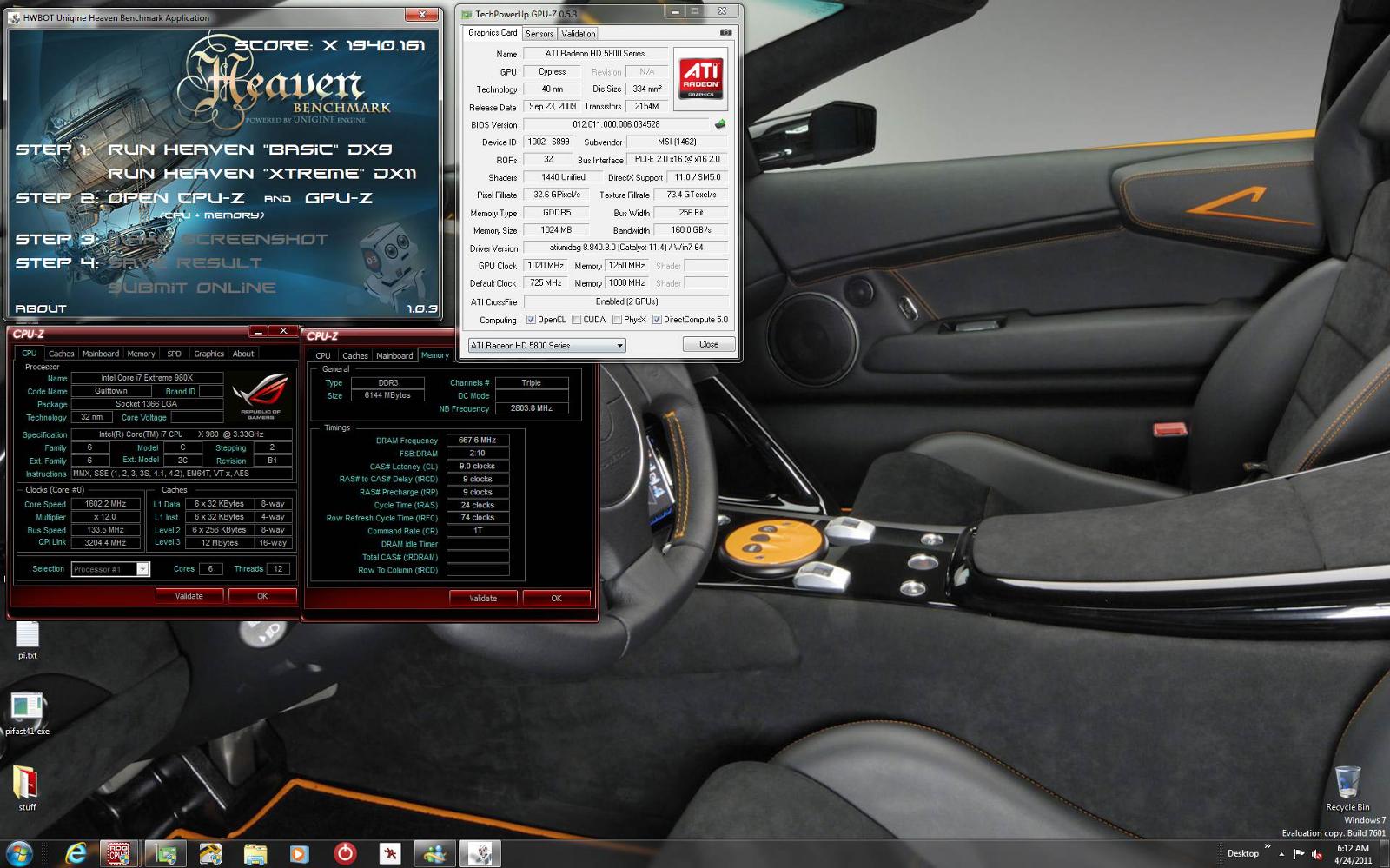Click the ROG logo in CPU-Z
Viewport: 1390px width, 868px height.
261,395
